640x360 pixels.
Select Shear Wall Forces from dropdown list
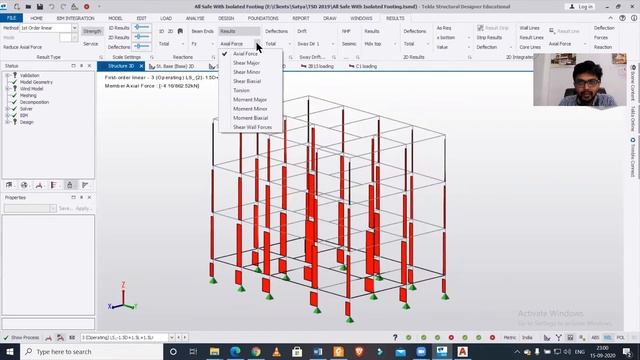pyautogui.click(x=252, y=127)
